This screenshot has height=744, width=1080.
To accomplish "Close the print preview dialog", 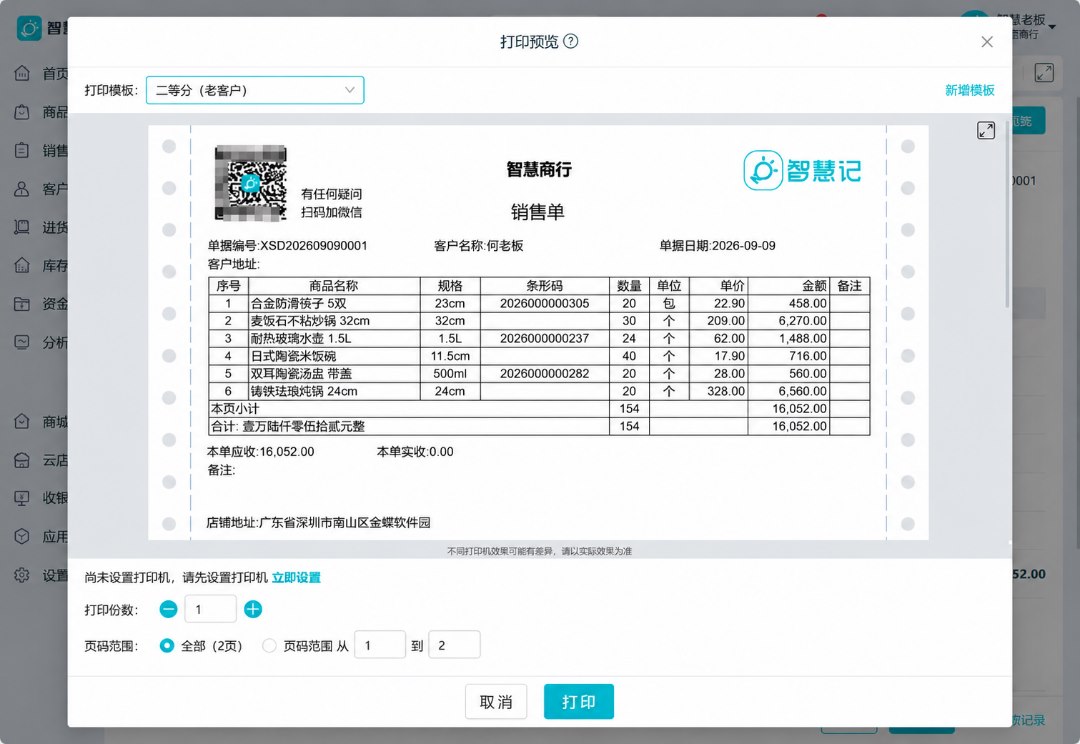I will coord(986,42).
